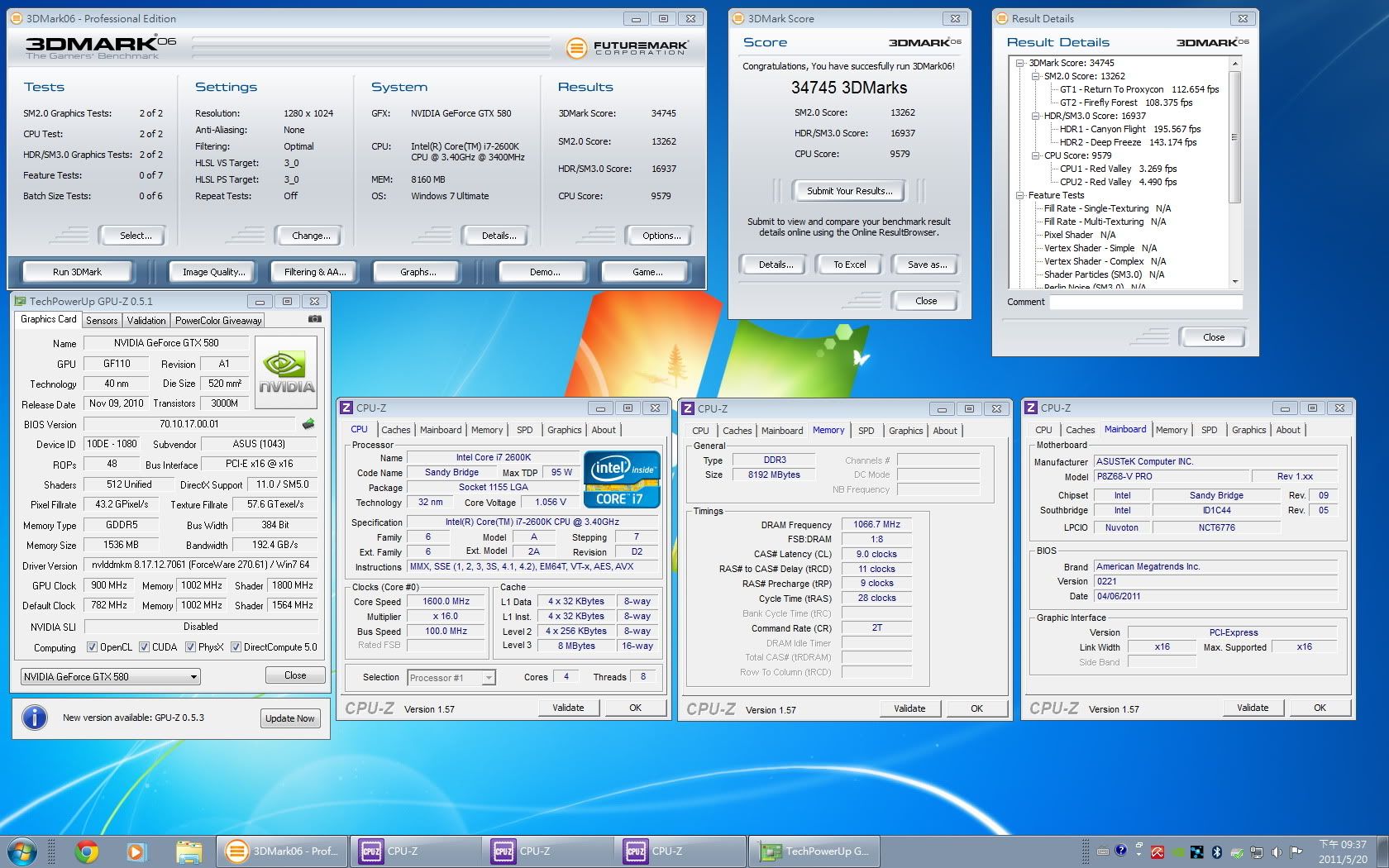The width and height of the screenshot is (1389, 868).
Task: Click the Graphs... button in 3DMark06
Action: [x=418, y=272]
